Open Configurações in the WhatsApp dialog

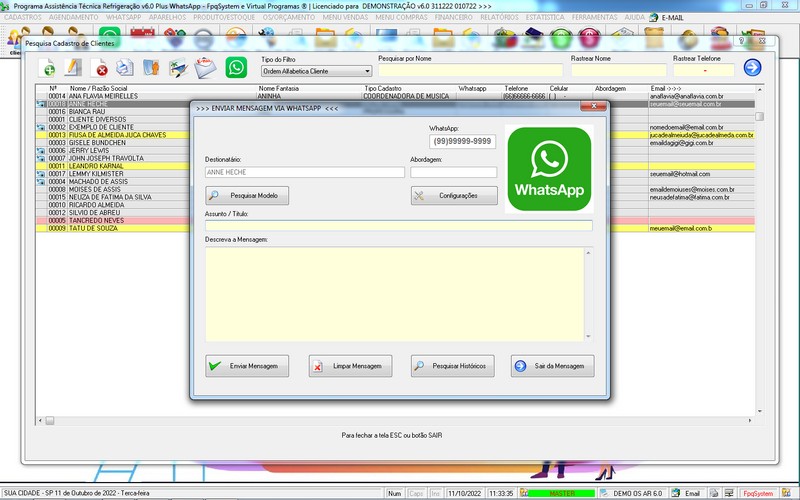[x=453, y=196]
